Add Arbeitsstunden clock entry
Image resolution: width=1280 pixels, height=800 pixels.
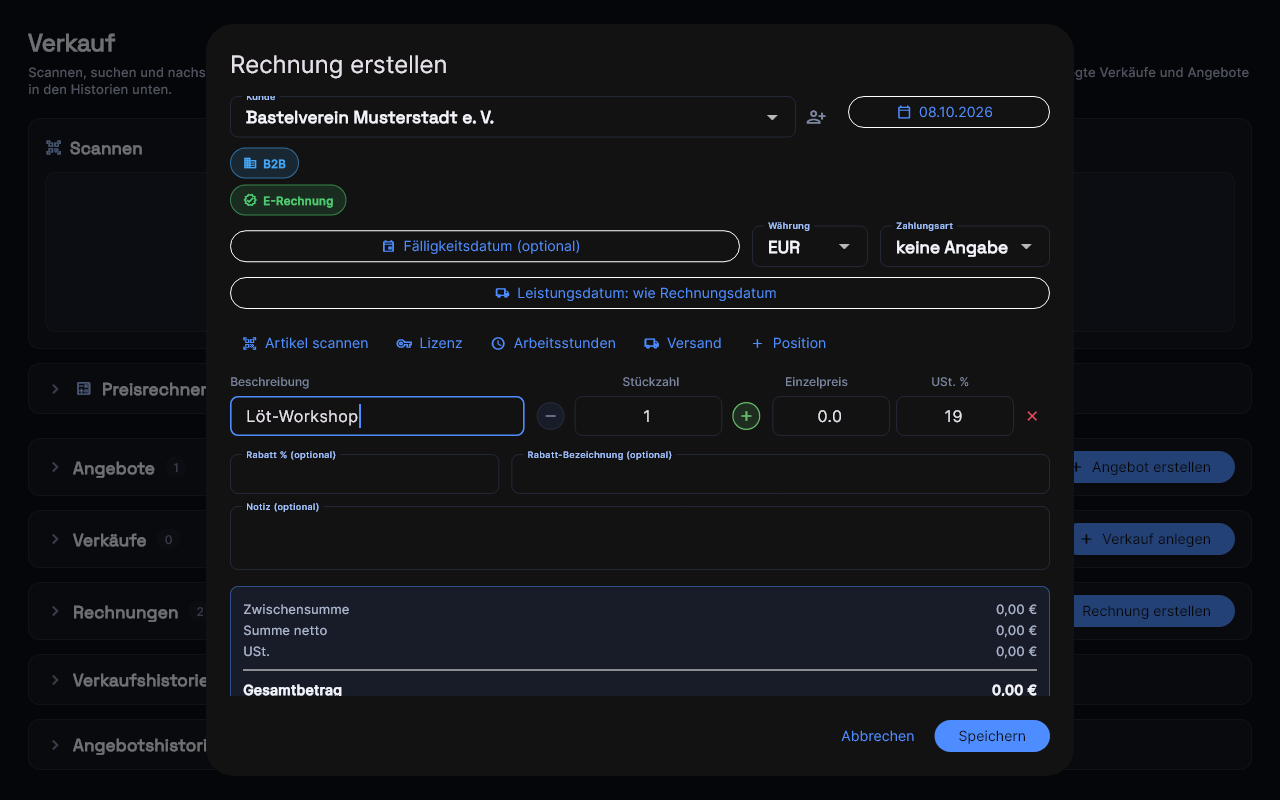click(553, 343)
